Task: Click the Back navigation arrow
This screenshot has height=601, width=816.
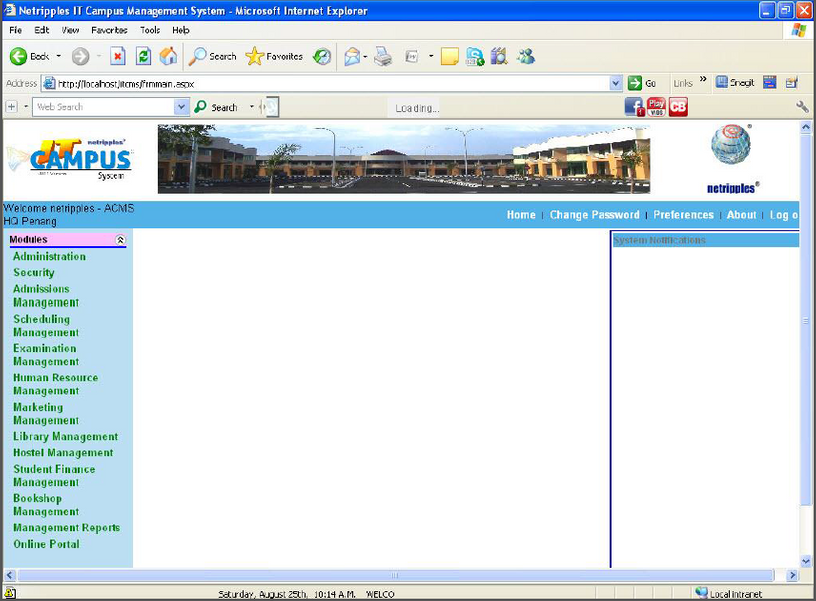Action: [19, 56]
